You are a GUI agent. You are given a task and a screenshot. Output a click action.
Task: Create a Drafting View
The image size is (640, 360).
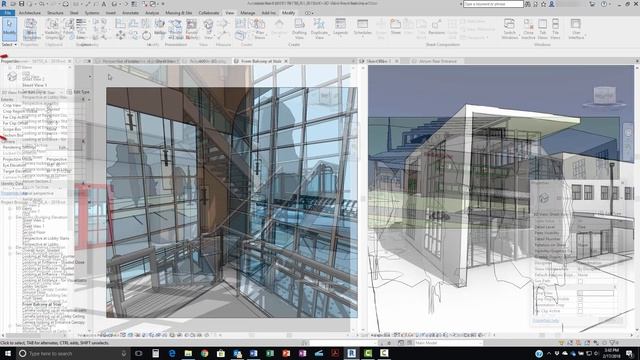299,29
